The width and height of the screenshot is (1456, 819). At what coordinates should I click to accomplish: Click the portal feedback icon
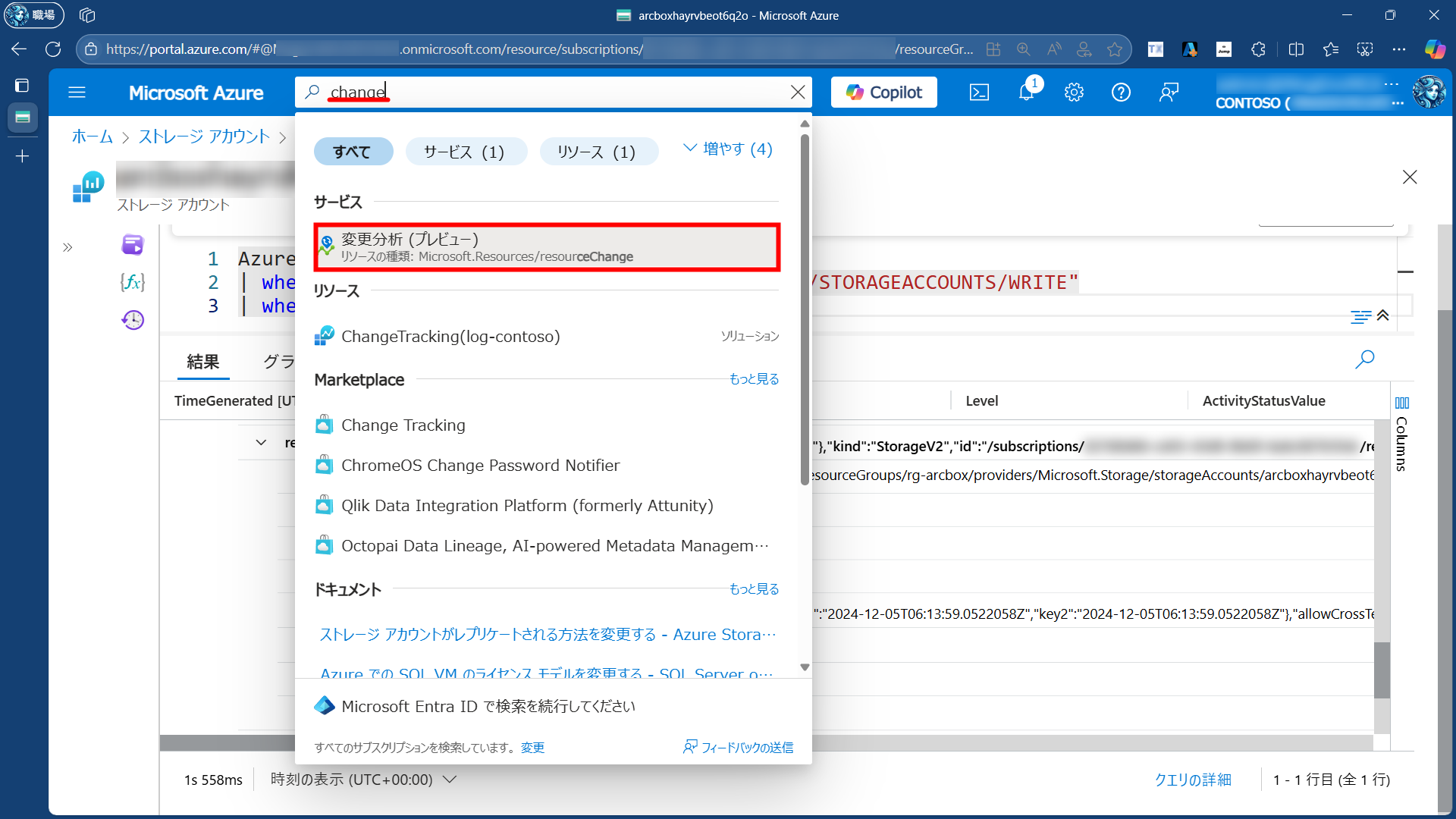pyautogui.click(x=1169, y=93)
